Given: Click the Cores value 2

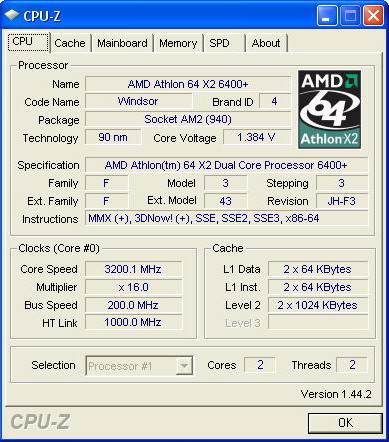Looking at the screenshot, I should click(x=260, y=365).
